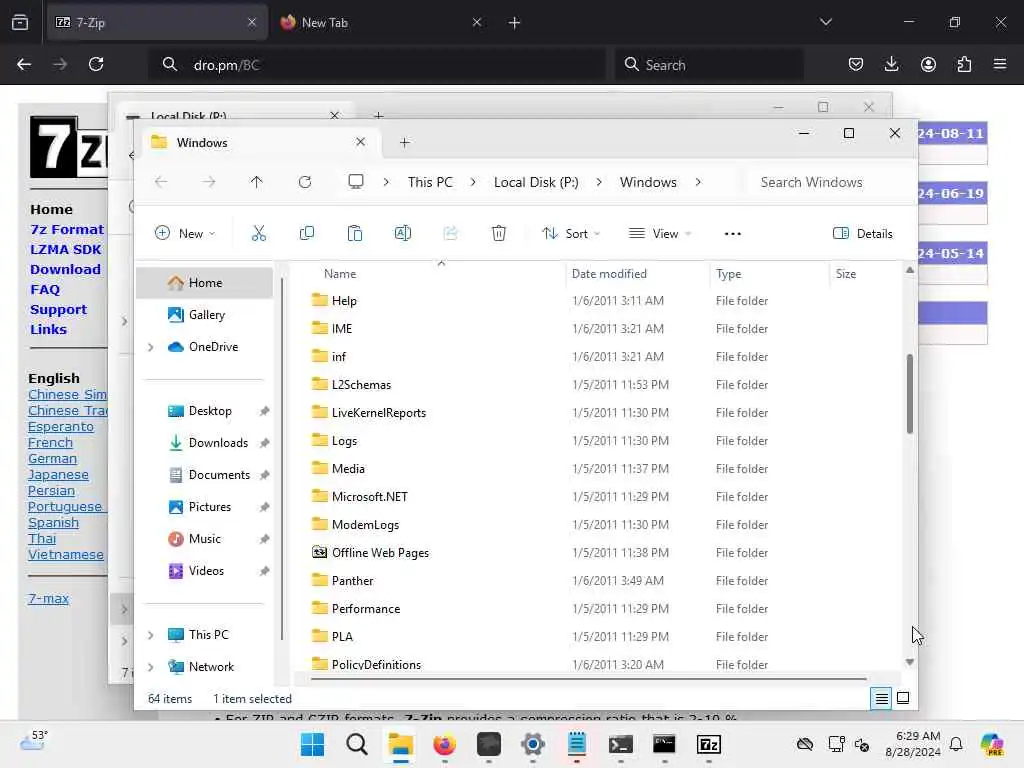Image resolution: width=1024 pixels, height=768 pixels.
Task: Select Home in navigation pane
Action: 204,283
